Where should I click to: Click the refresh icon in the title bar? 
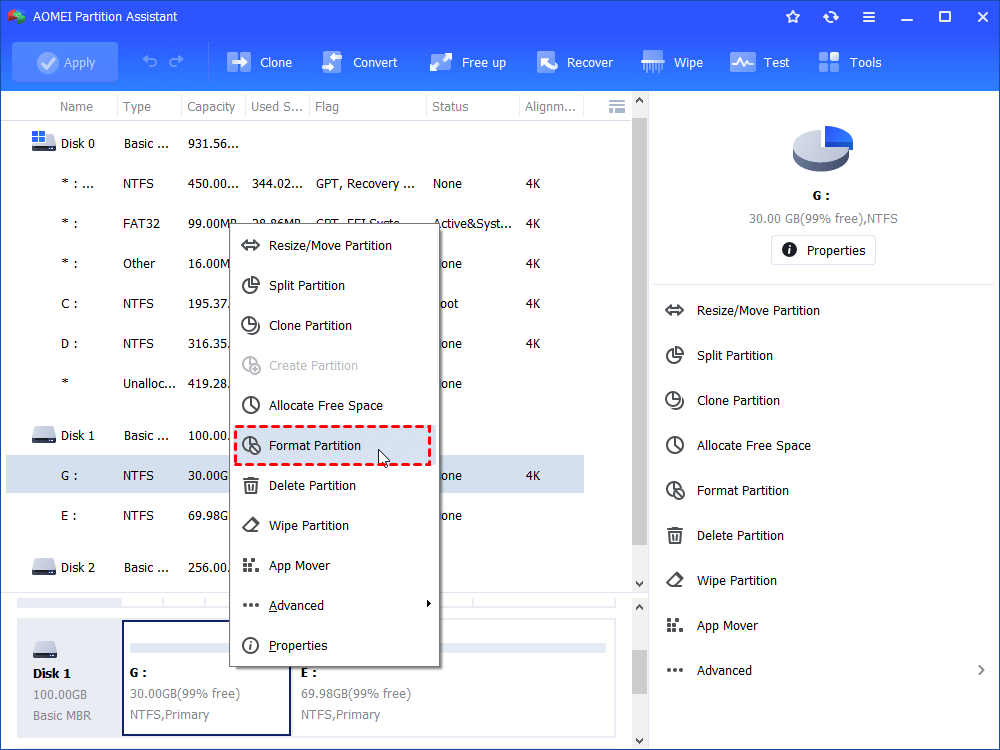coord(831,16)
